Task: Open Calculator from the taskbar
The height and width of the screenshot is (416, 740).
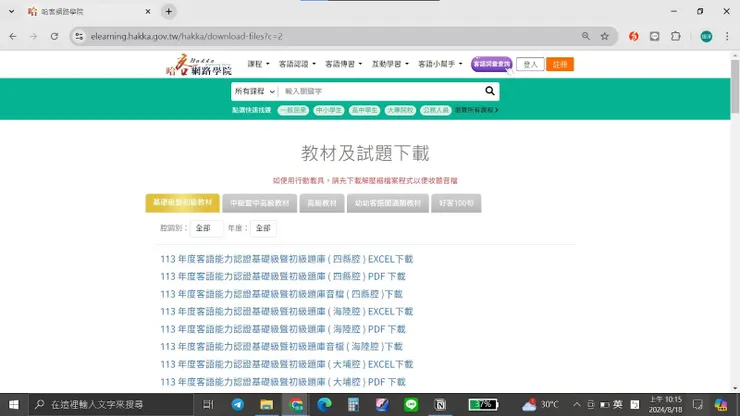Action: pos(353,405)
